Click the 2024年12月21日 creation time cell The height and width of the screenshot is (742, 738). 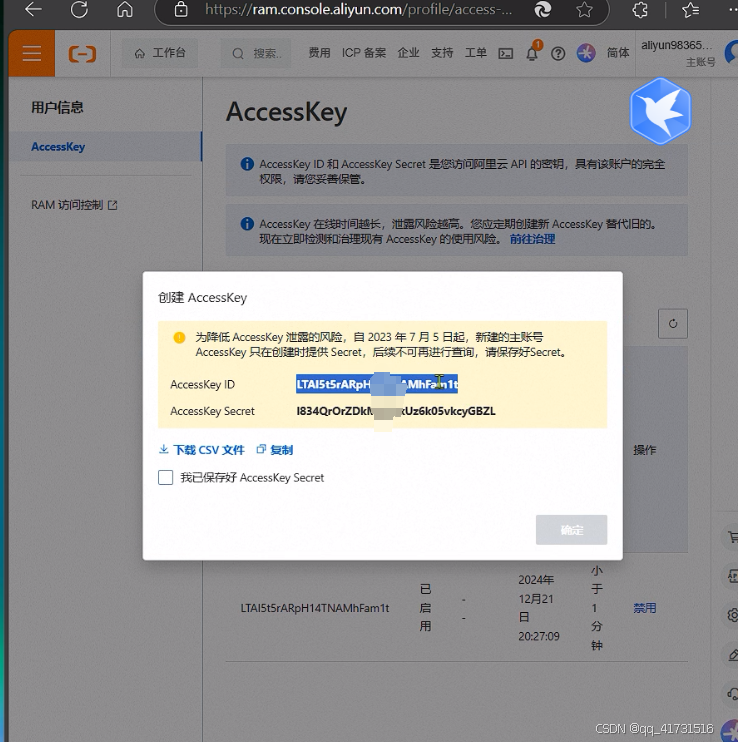click(x=539, y=608)
